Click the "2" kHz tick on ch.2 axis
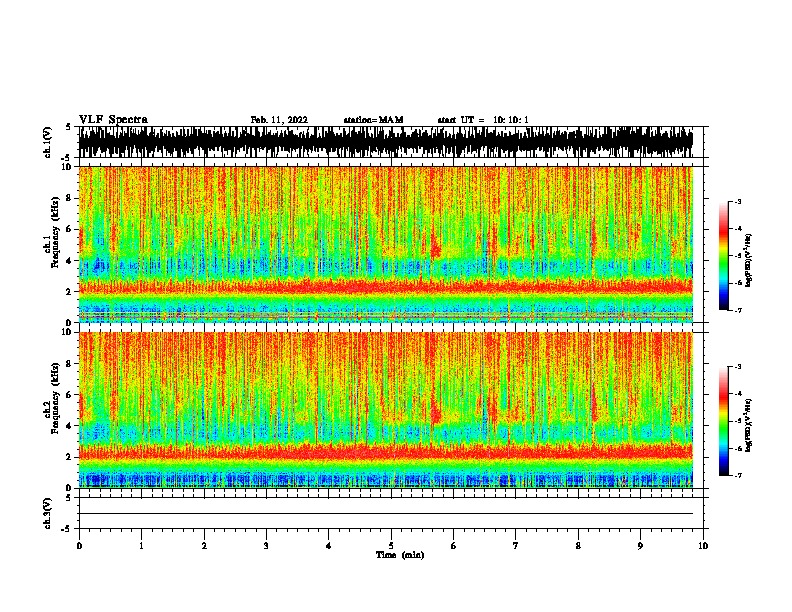Viewport: 792px width, 612px height. click(x=70, y=457)
